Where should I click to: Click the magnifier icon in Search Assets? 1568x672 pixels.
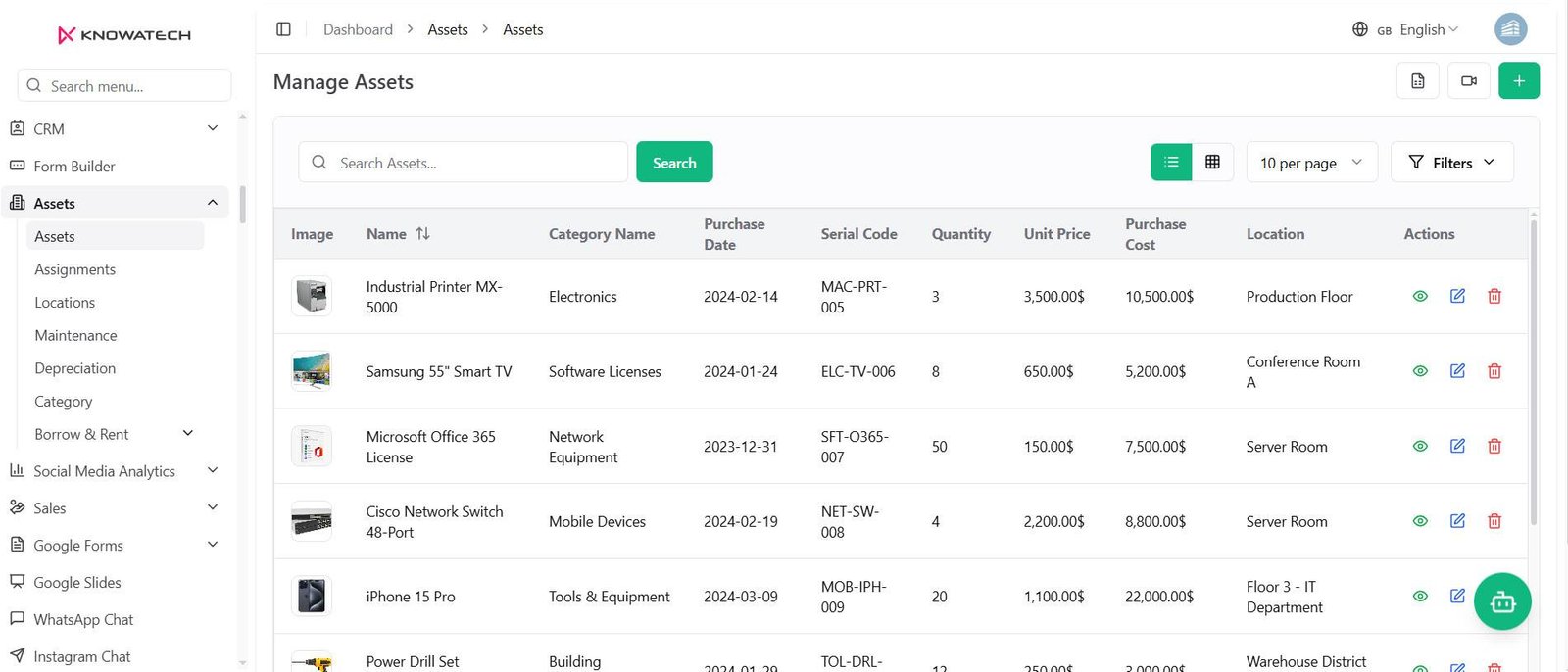pos(318,163)
